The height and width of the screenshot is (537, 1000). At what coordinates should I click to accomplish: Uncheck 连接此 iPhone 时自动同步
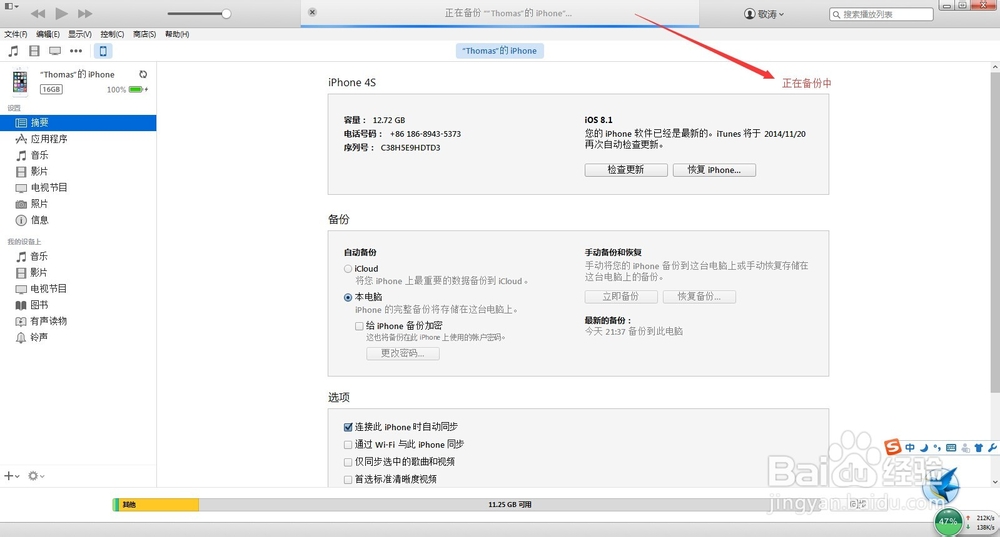348,427
